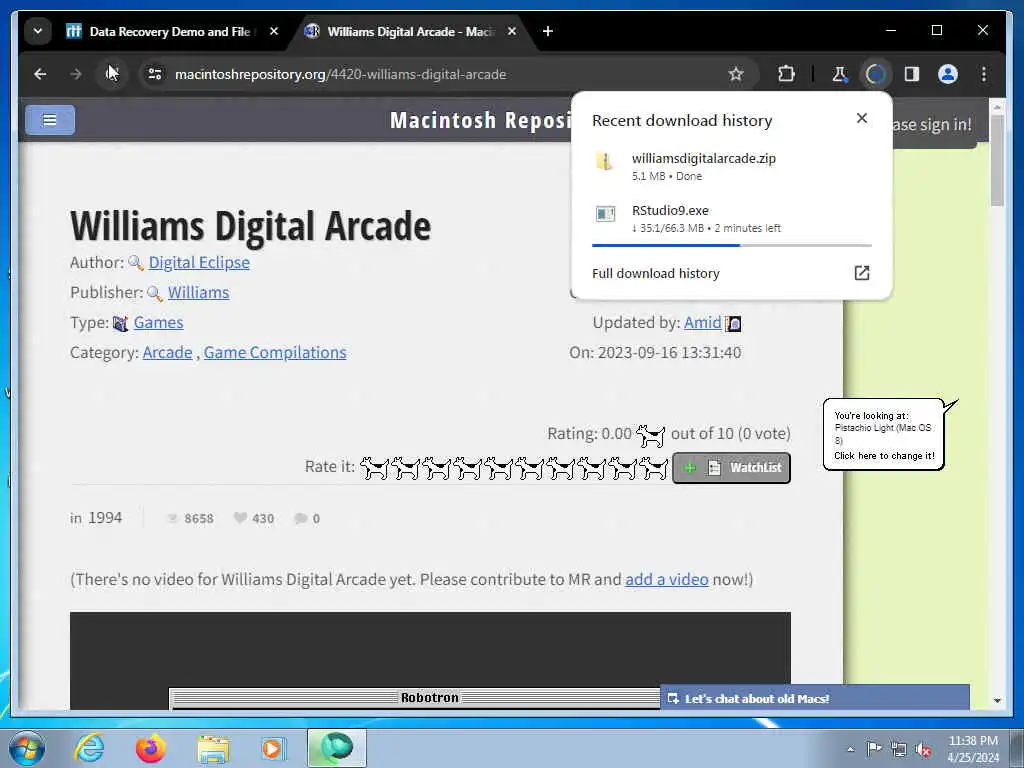1024x768 pixels.
Task: Open Chrome three-dot menu
Action: pyautogui.click(x=984, y=74)
